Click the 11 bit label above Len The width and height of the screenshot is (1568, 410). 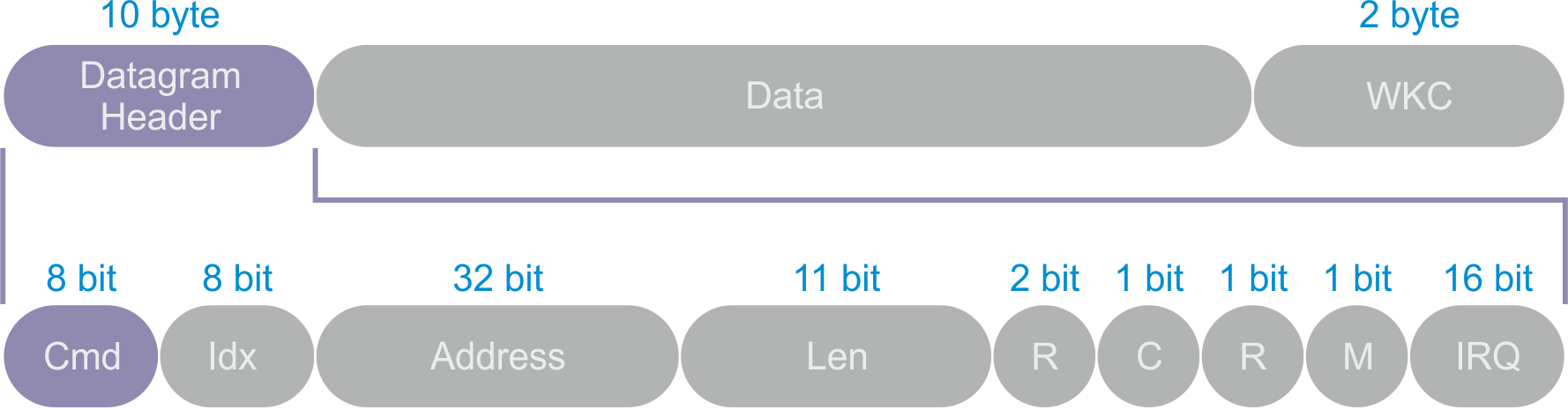point(836,279)
